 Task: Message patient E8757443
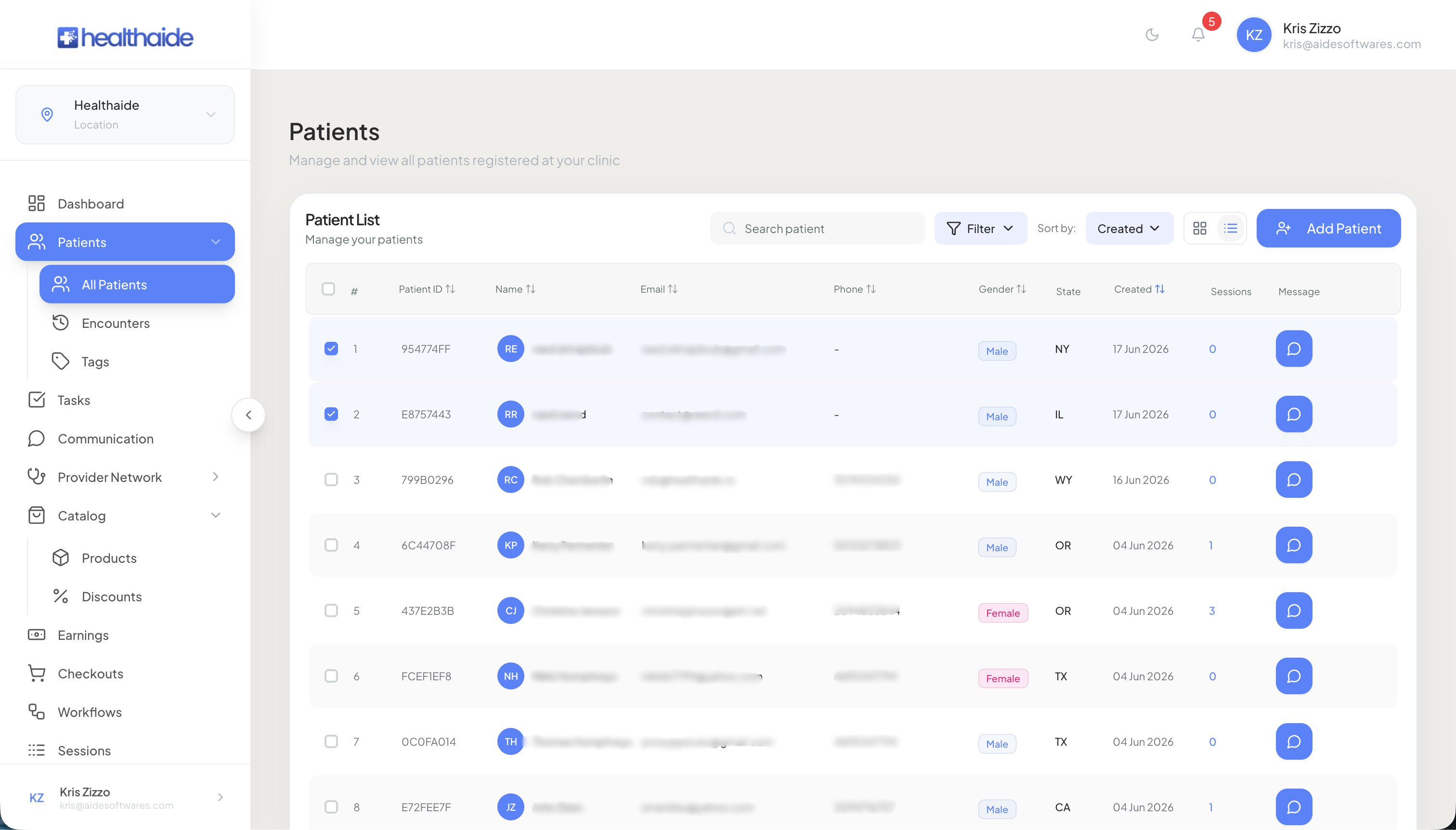point(1294,414)
